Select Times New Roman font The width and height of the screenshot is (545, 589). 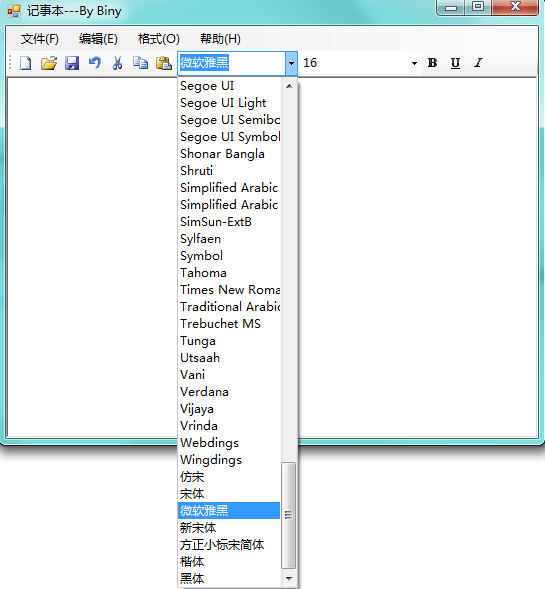pyautogui.click(x=229, y=290)
